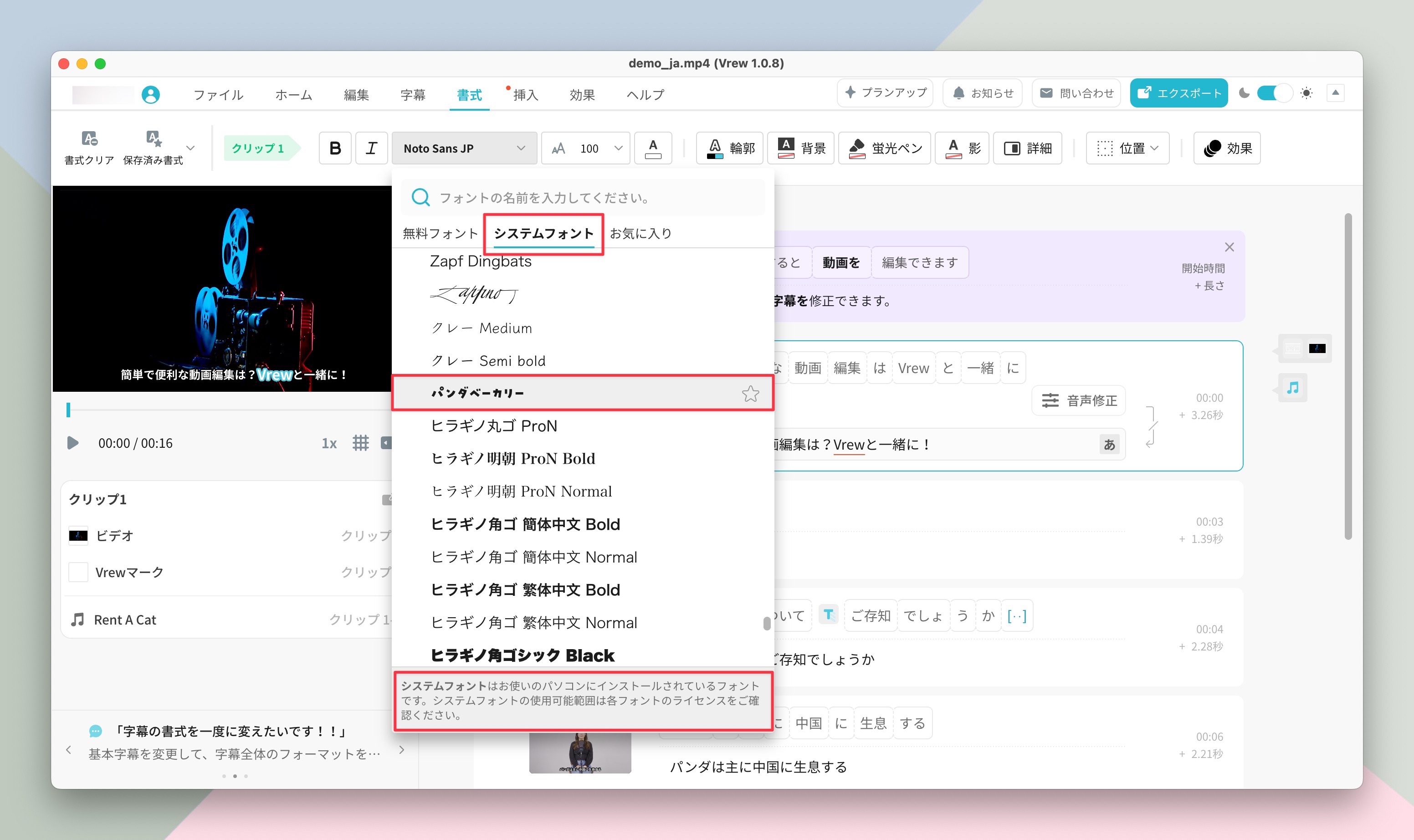Close the purple tutorial tip banner
Viewport: 1414px width, 840px height.
(1230, 247)
